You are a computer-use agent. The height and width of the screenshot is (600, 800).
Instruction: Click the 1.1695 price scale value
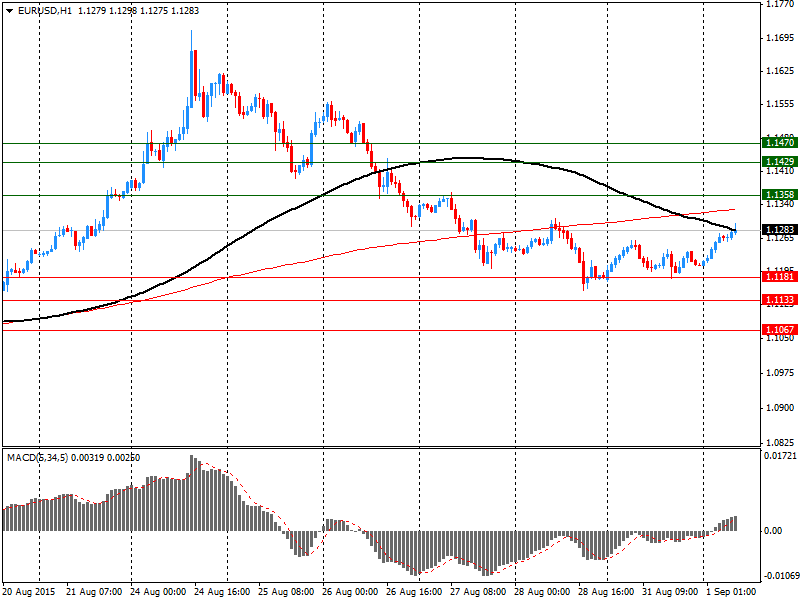(780, 38)
